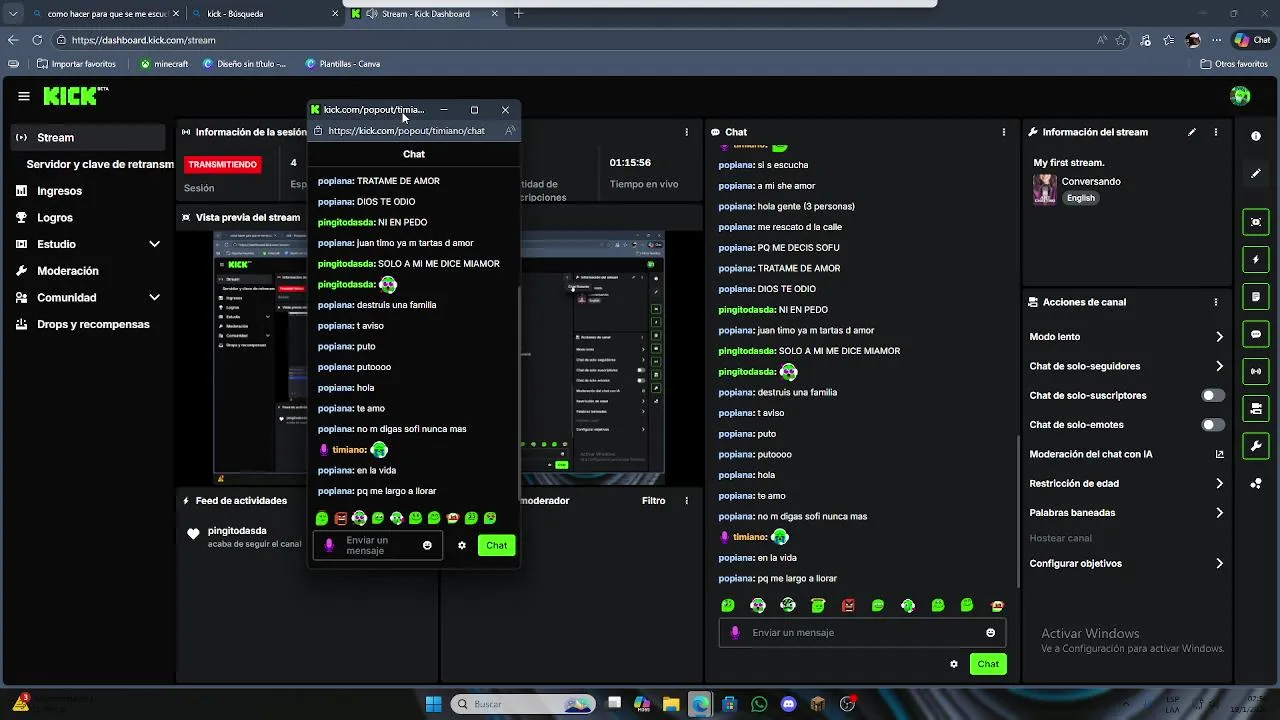Open emoji picker in popout chat input

pos(427,545)
